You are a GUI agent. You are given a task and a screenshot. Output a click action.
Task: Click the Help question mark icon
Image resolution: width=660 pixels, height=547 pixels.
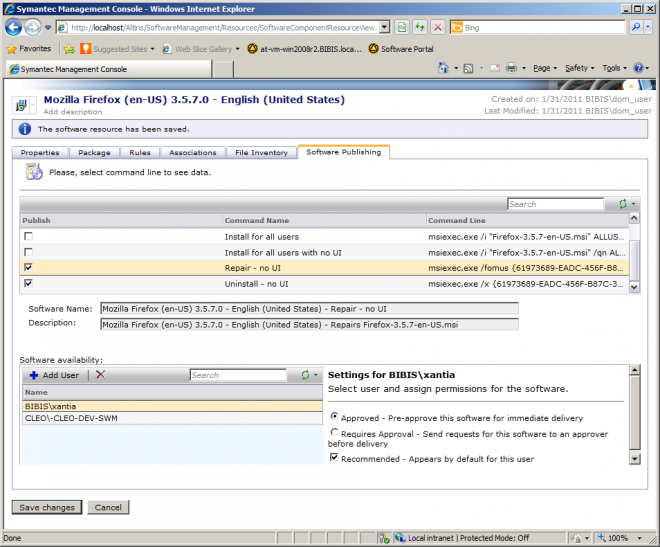click(x=638, y=68)
